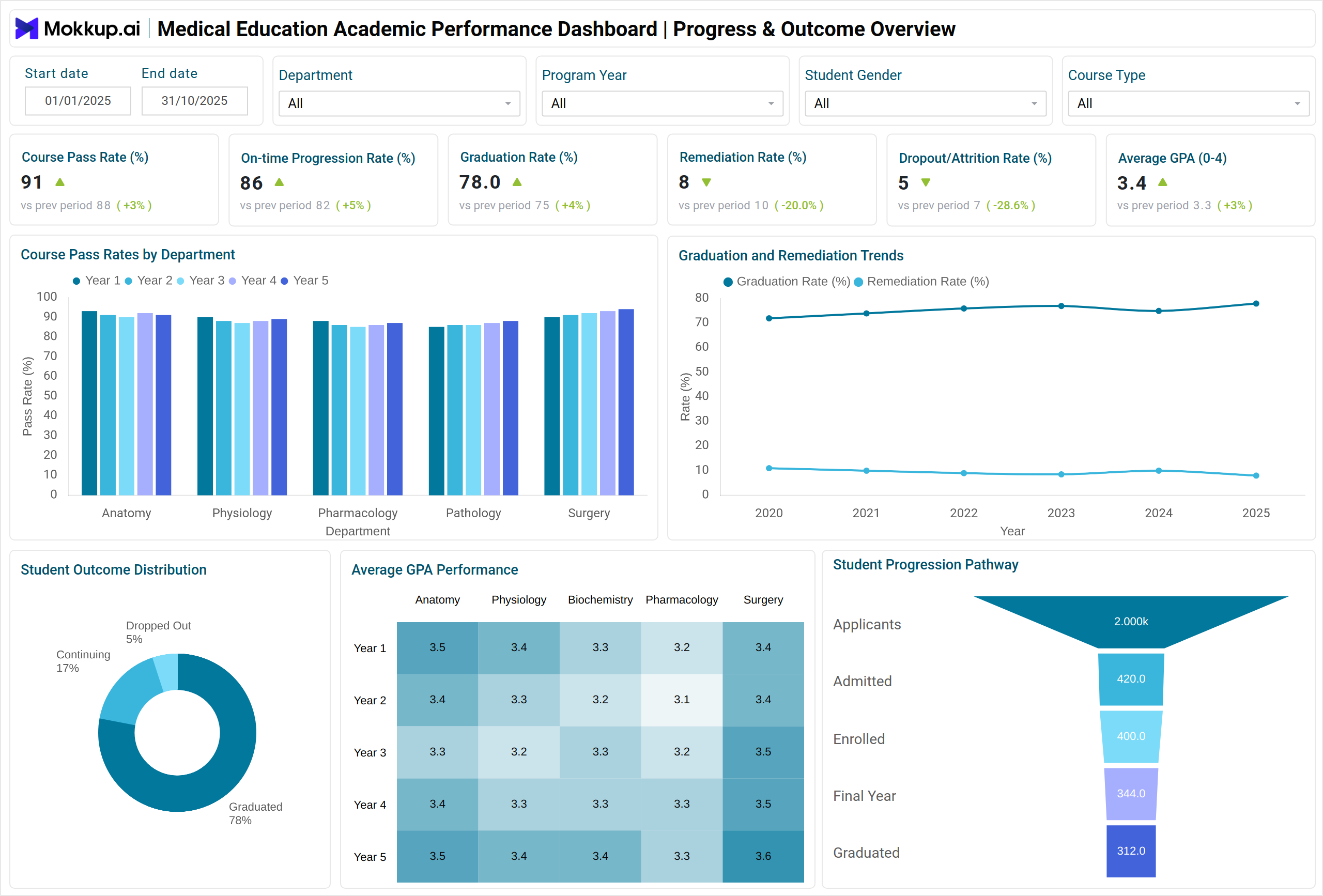Click the Final Year 344.0 funnel stage
Screen dimensions: 1323x896
click(x=1131, y=794)
